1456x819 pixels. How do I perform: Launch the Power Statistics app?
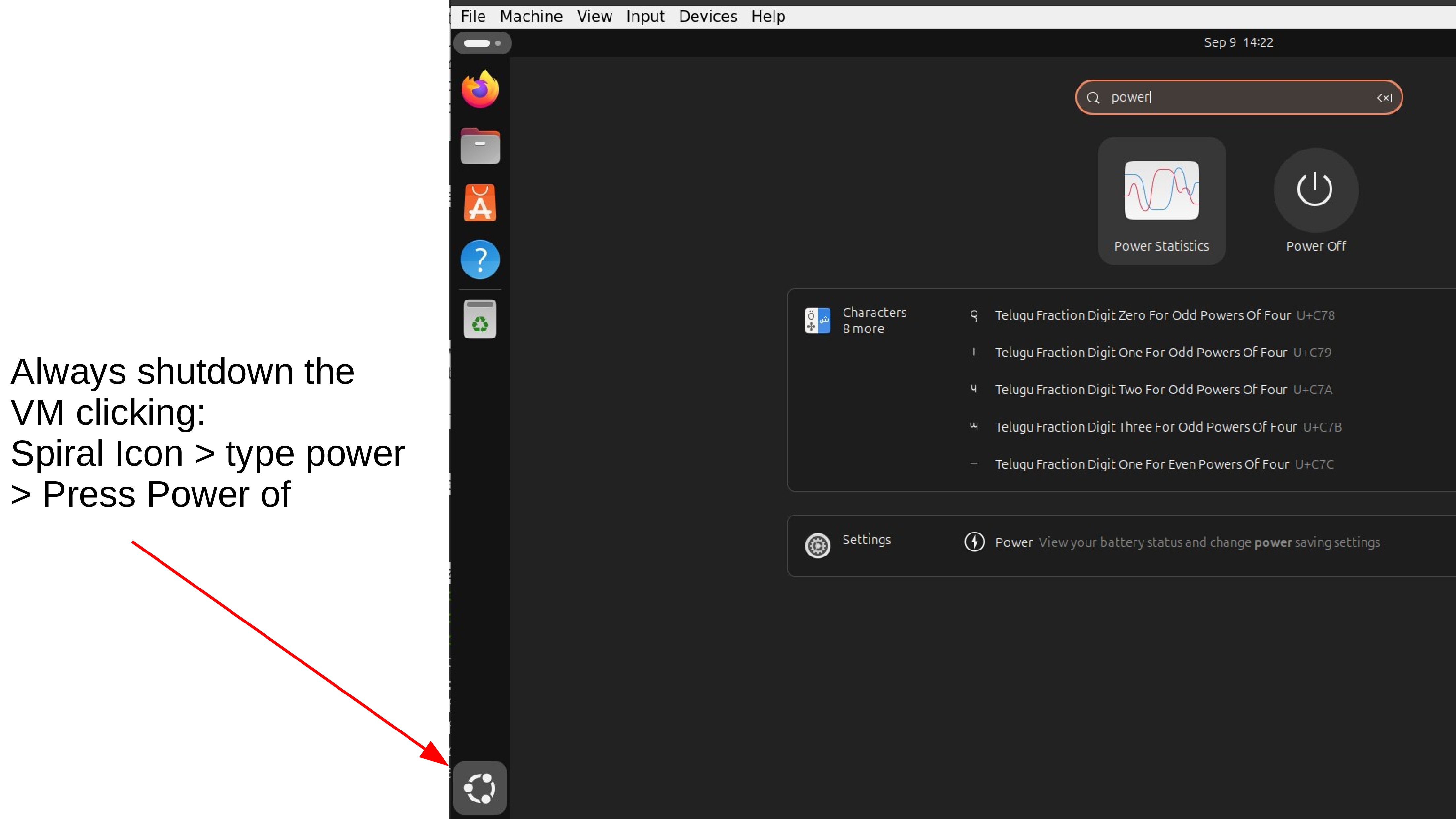coord(1161,201)
